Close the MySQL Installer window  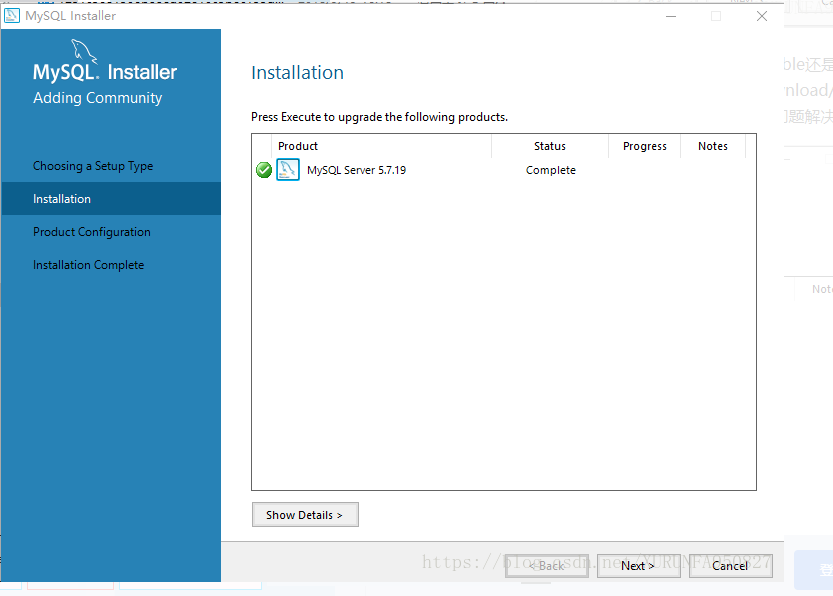(x=762, y=16)
